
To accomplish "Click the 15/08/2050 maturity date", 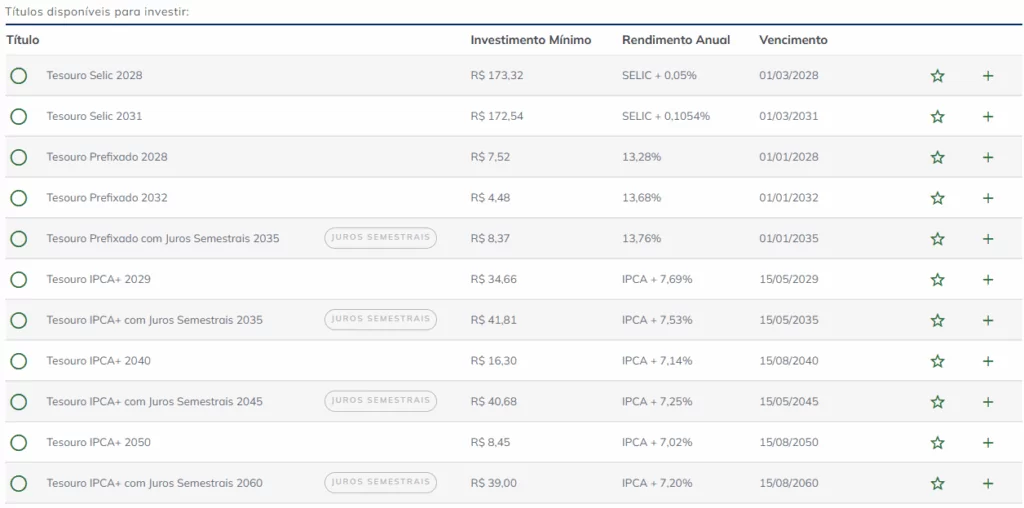I will [x=789, y=443].
